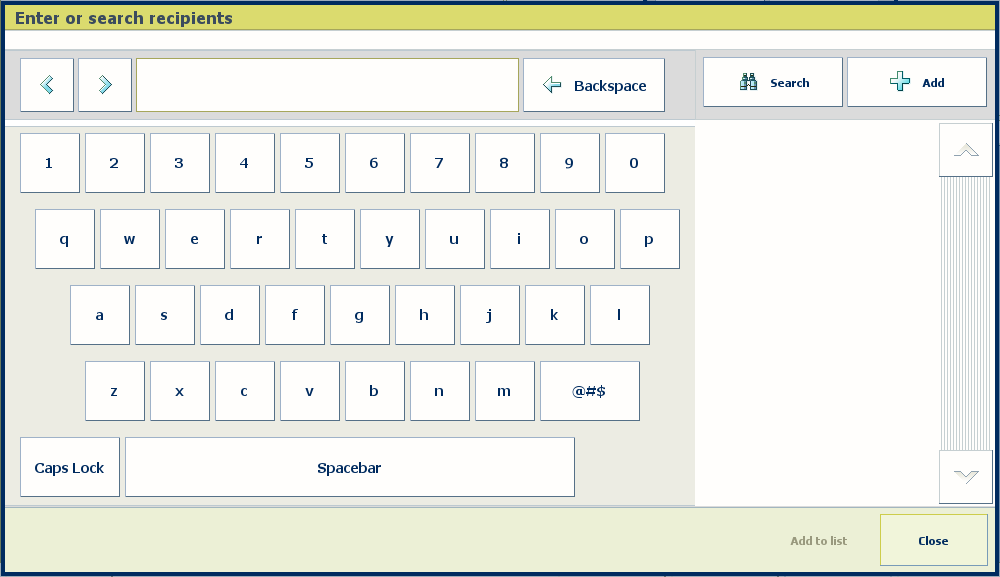Type the letter q key
The width and height of the screenshot is (1000, 577).
coord(65,239)
